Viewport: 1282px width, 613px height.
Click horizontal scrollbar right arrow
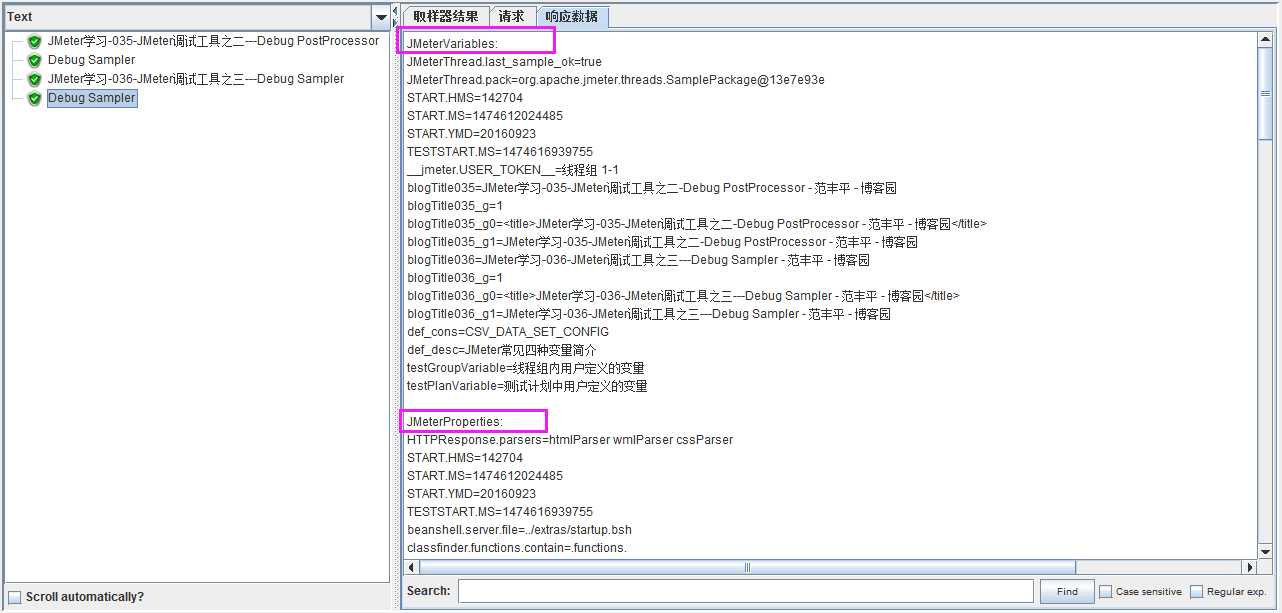pos(1249,567)
